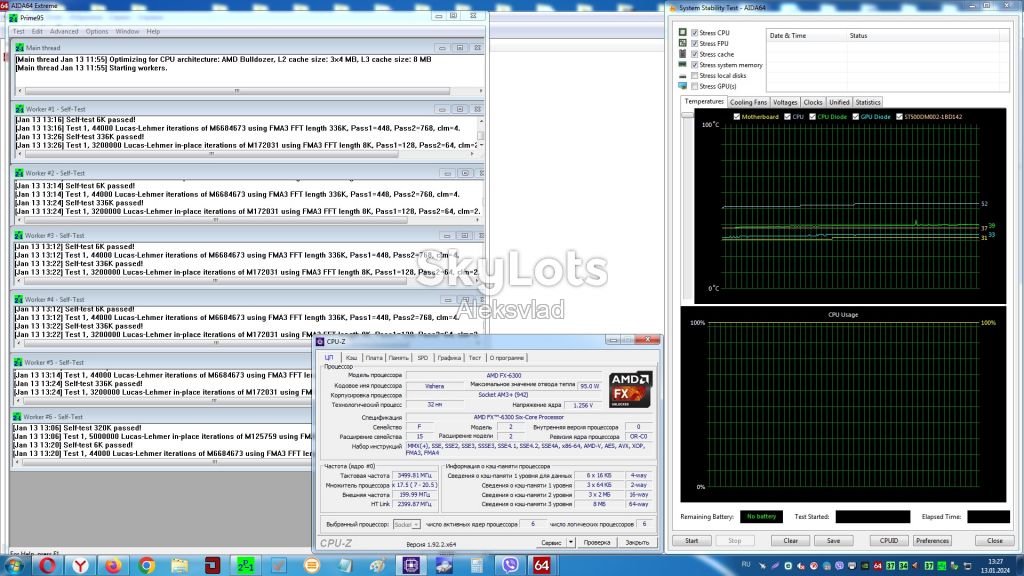
Task: Open Google Chrome from the taskbar
Action: (146, 565)
